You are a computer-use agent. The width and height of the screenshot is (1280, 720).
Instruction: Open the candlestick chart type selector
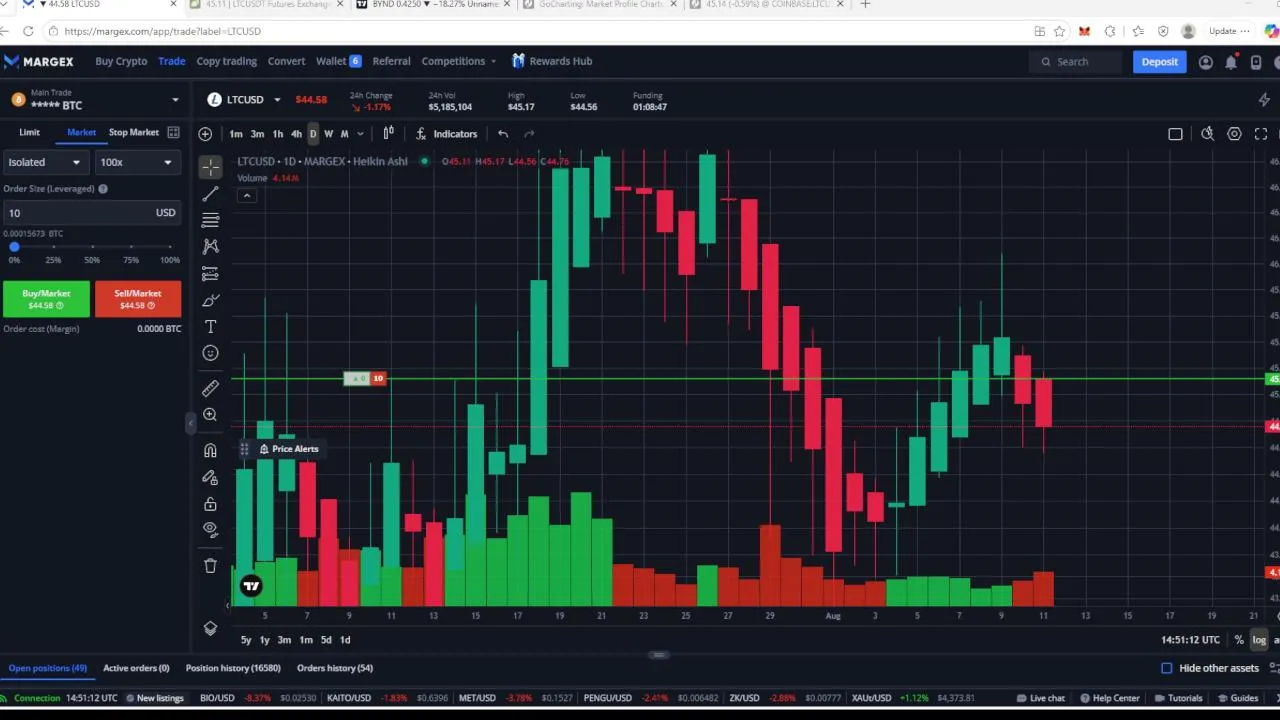click(x=388, y=134)
